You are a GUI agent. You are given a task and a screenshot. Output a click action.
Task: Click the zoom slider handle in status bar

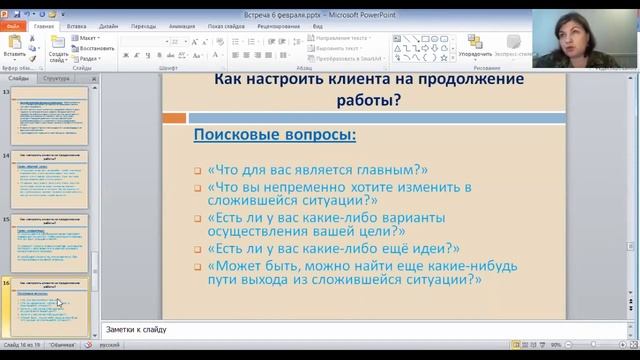click(x=593, y=345)
